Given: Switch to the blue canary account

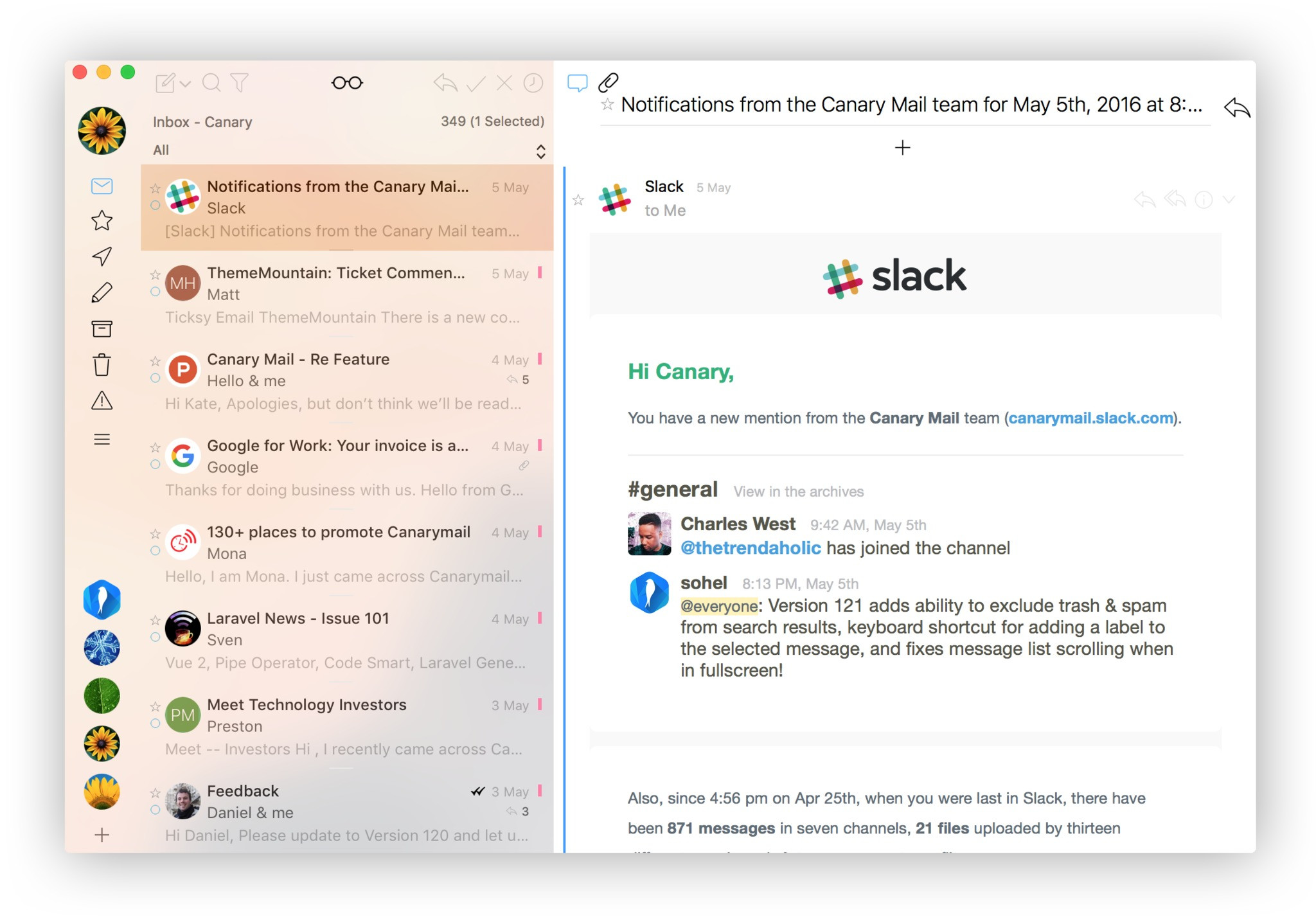Looking at the screenshot, I should (102, 600).
